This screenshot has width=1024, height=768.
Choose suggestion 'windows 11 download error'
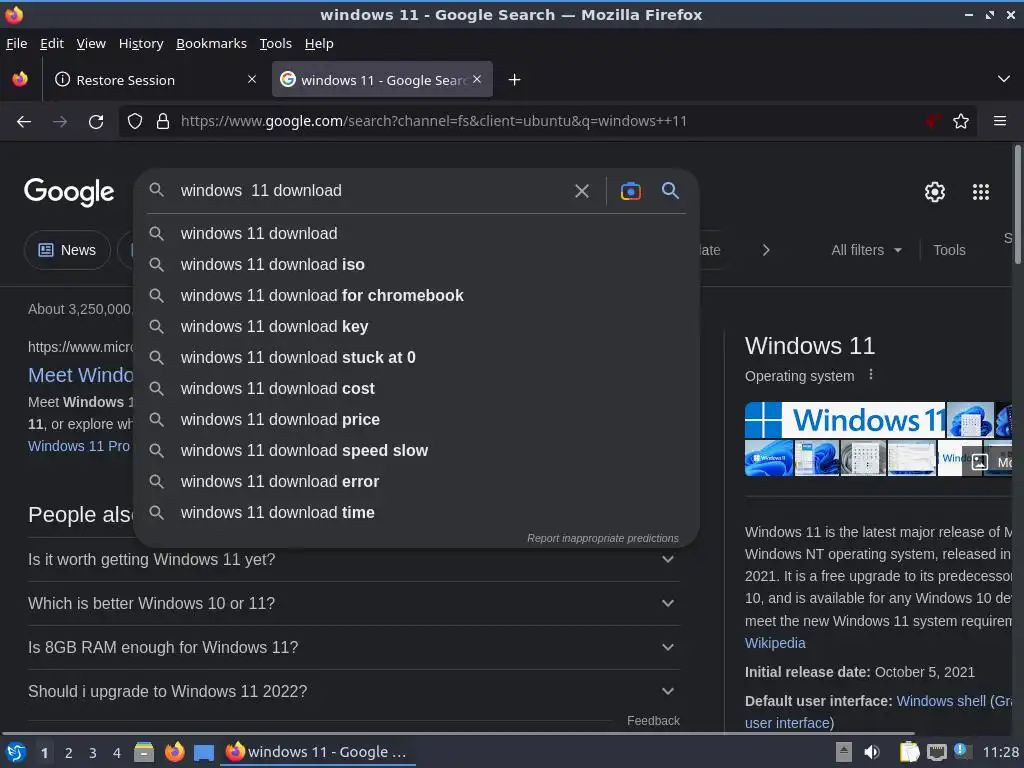pos(417,481)
